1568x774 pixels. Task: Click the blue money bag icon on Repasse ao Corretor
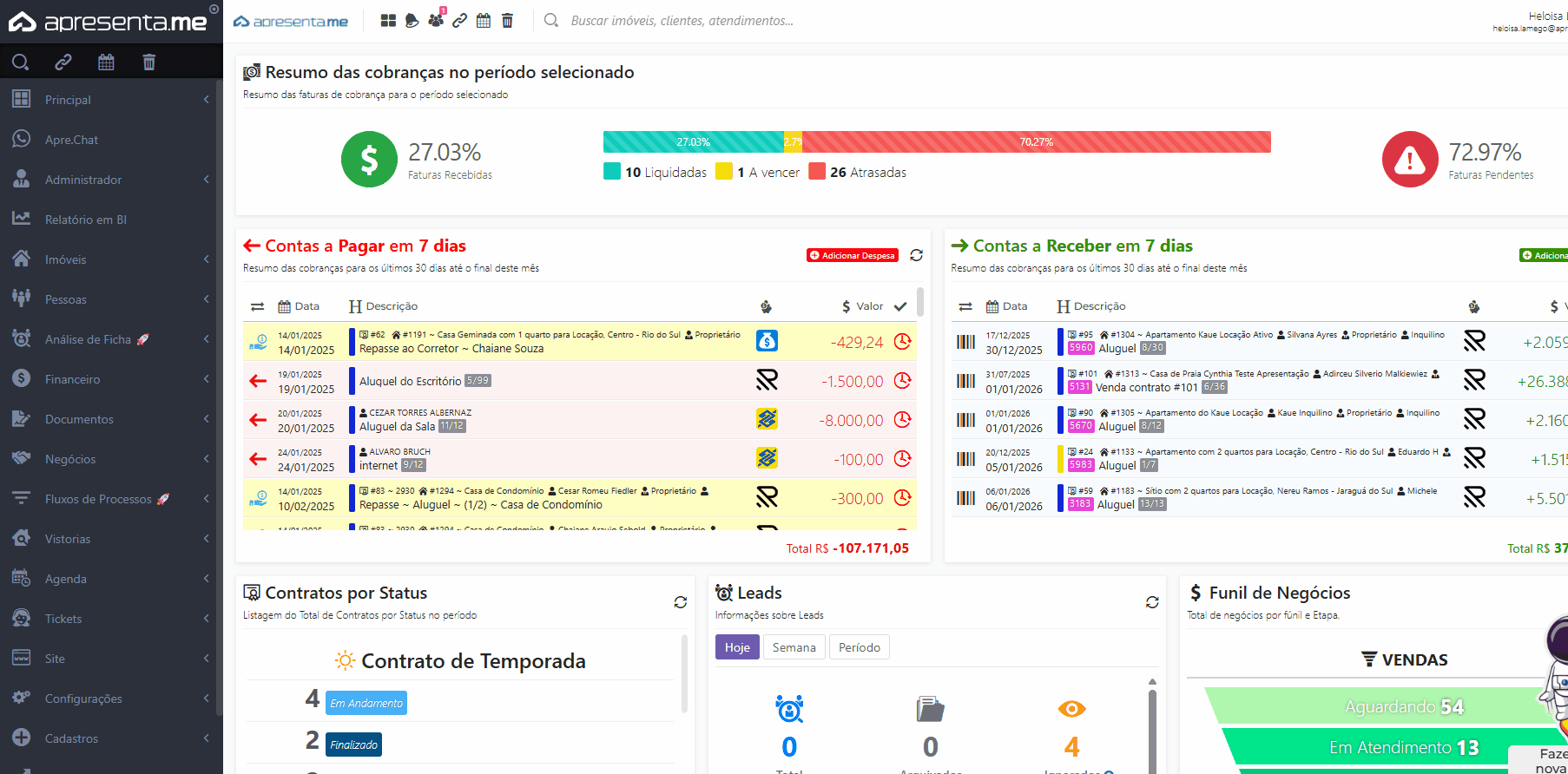coord(767,341)
